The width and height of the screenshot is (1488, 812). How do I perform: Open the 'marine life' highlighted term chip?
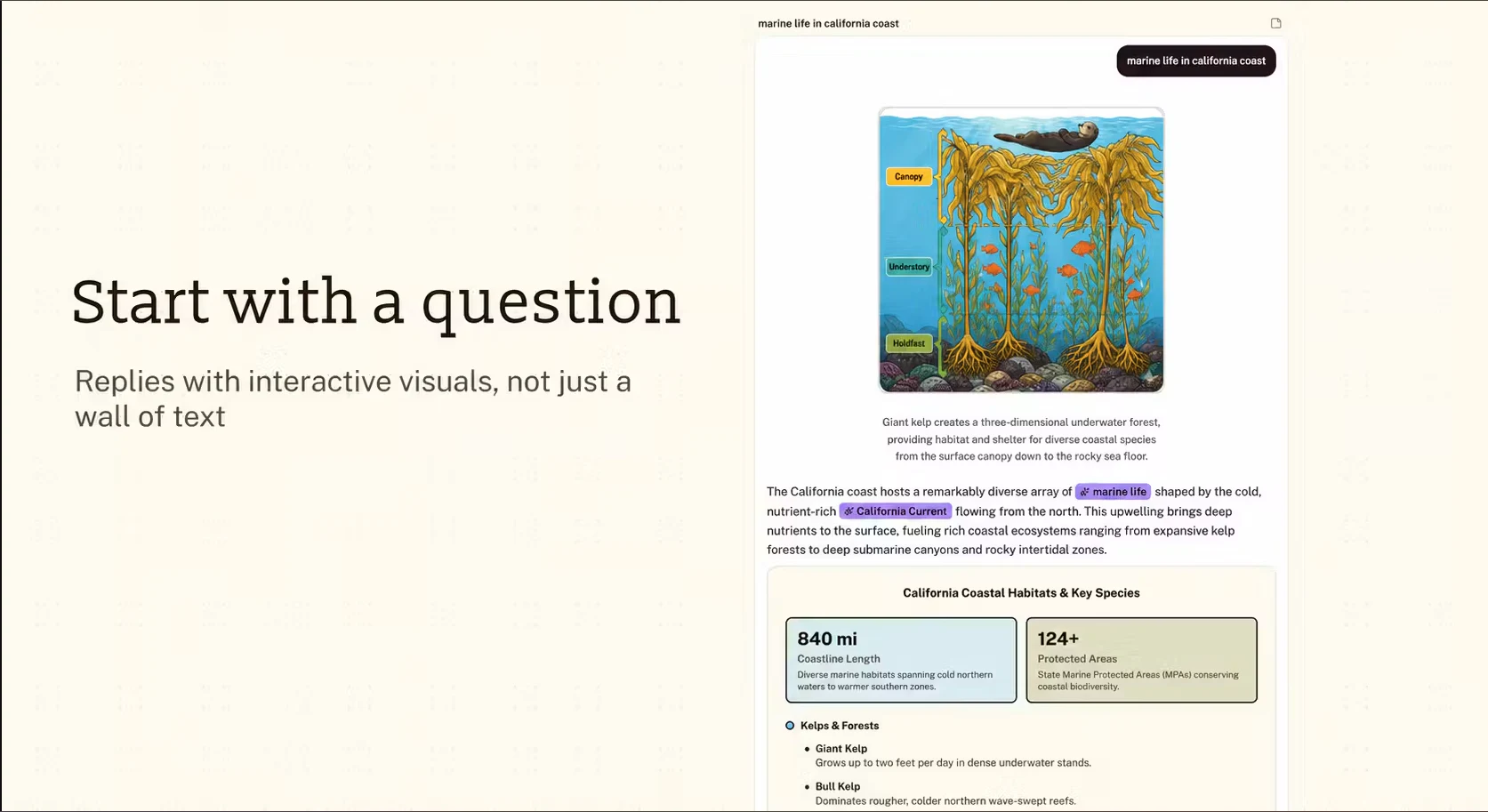pos(1113,492)
